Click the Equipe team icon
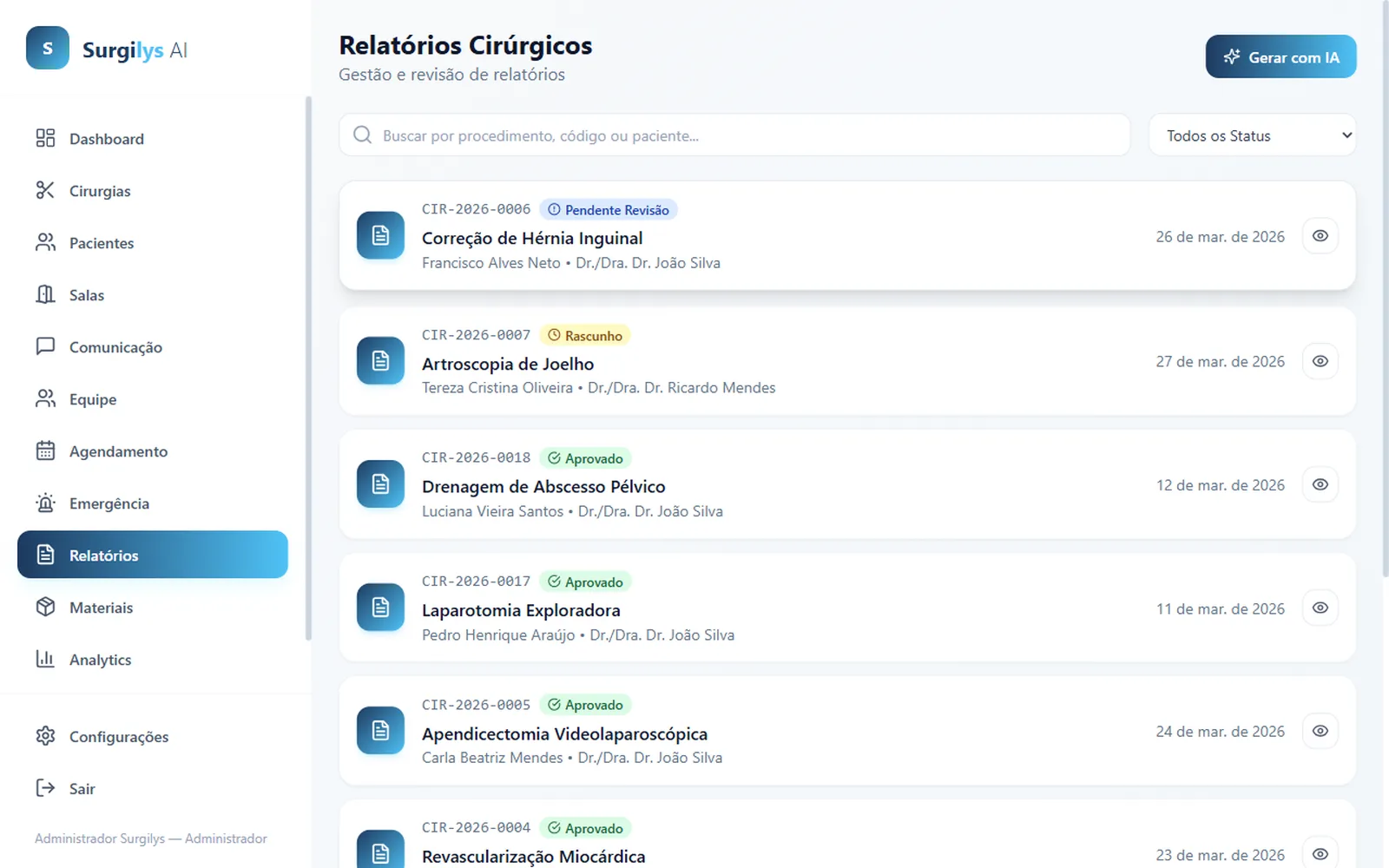The image size is (1389, 868). coord(45,398)
